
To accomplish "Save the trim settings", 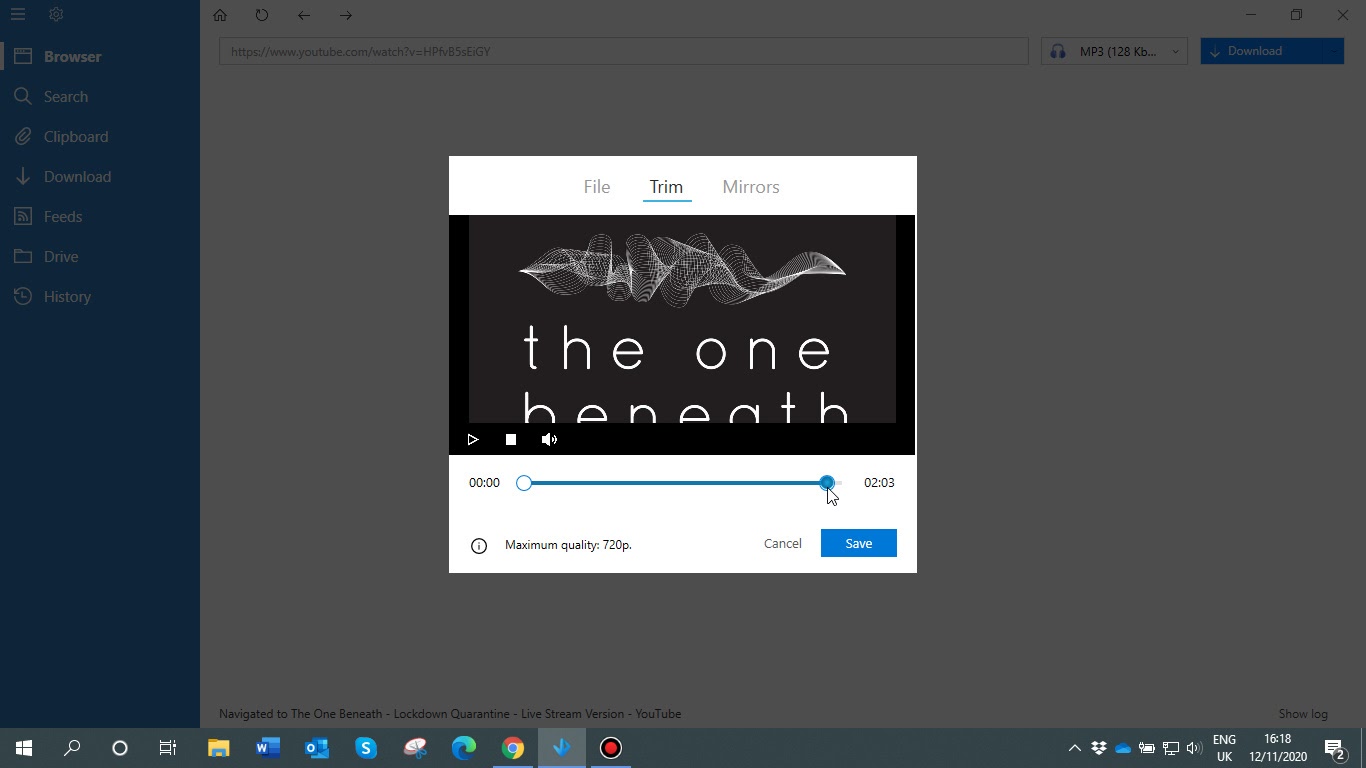I will [x=859, y=543].
